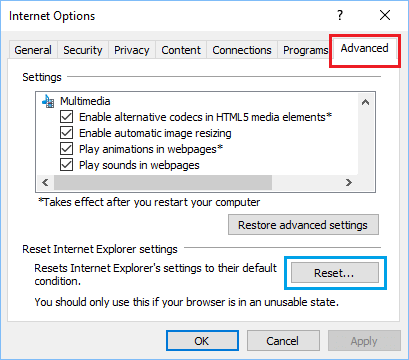
Task: Click the horizontal scroll right arrow
Action: 349,182
